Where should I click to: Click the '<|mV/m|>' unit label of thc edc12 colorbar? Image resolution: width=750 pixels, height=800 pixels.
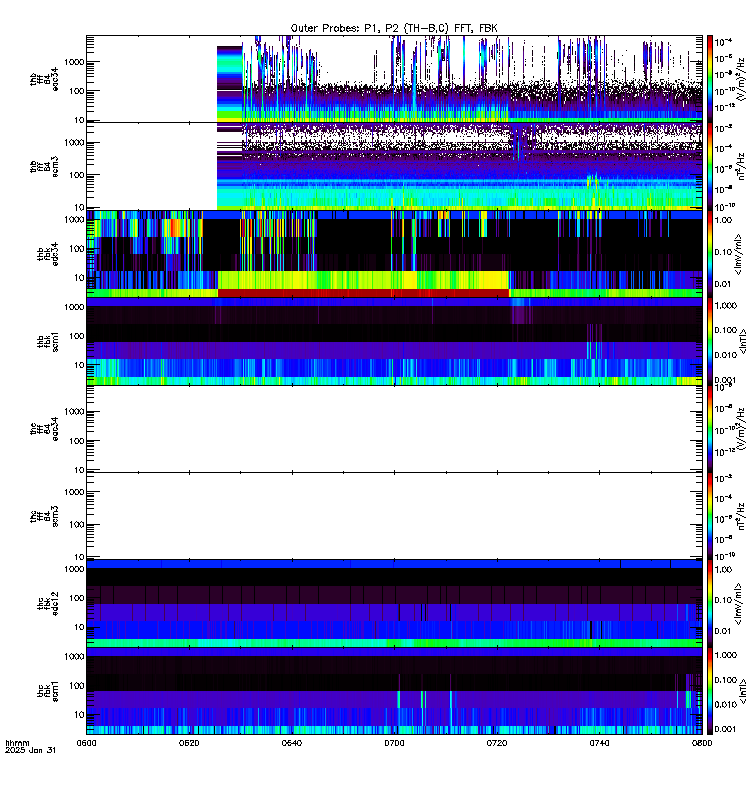738,604
